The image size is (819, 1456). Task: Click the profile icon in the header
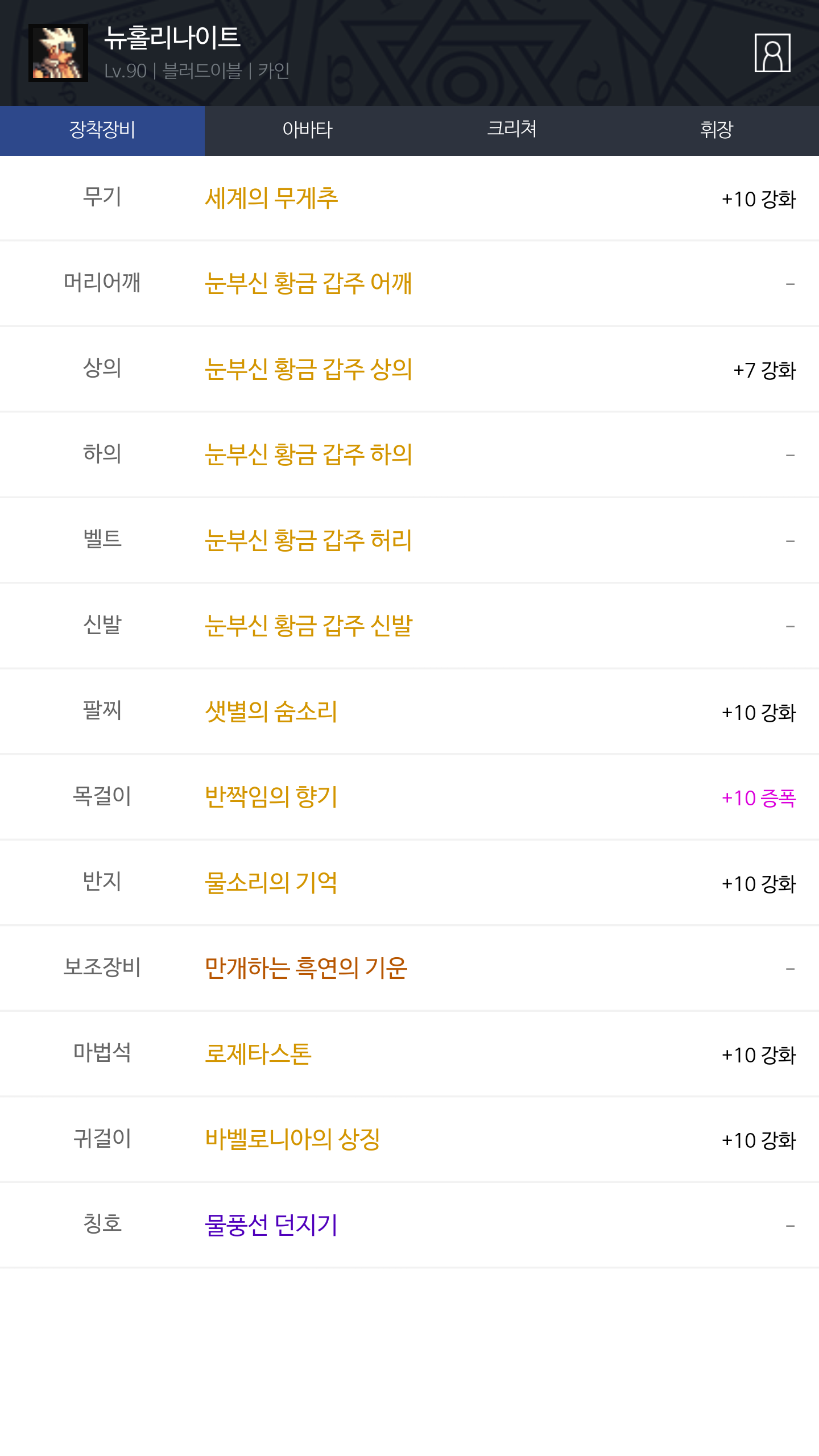[x=772, y=53]
